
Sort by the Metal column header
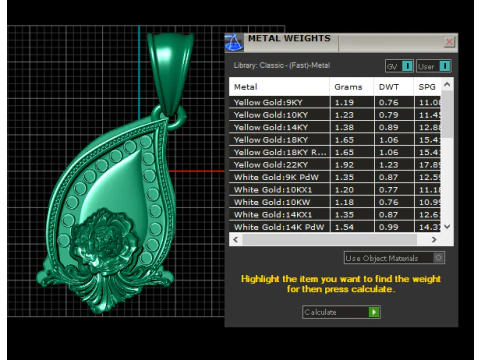tap(279, 87)
